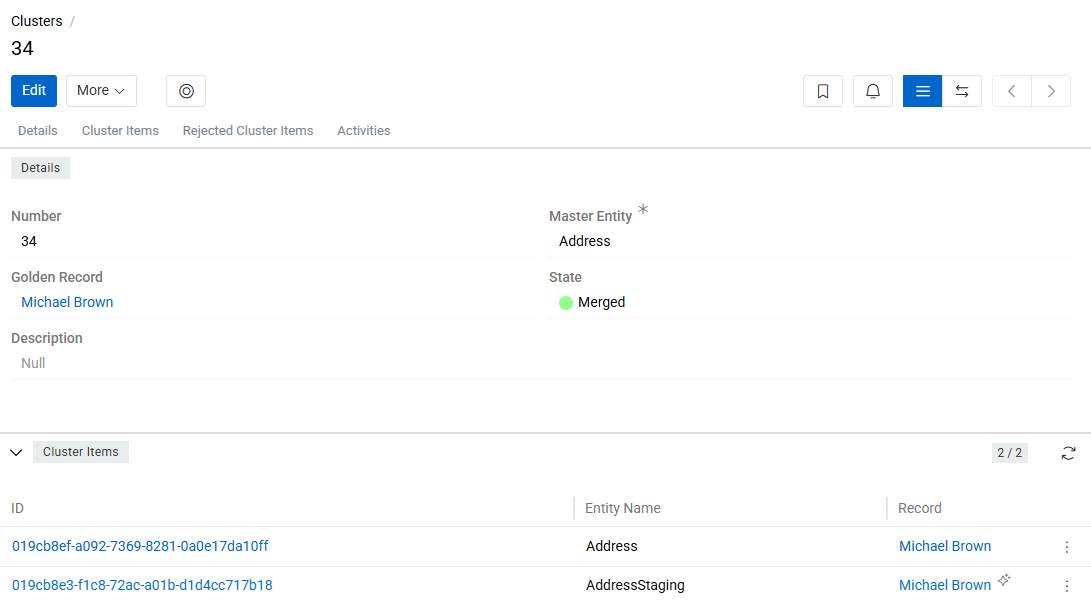Viewport: 1091px width, 610px height.
Task: Collapse the Cluster Items section
Action: coord(16,453)
